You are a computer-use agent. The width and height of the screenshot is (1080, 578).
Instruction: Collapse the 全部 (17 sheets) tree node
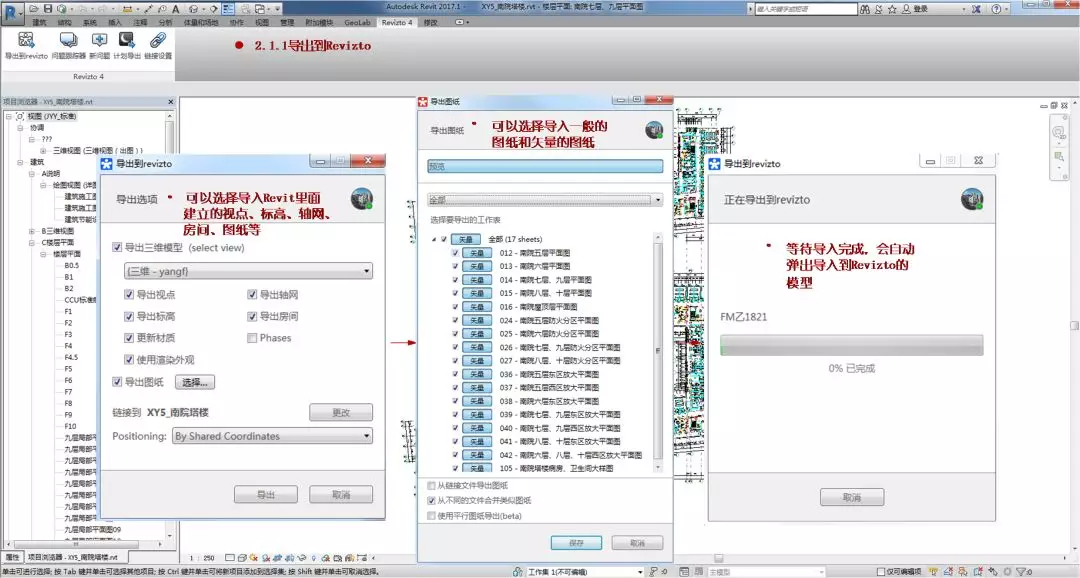(434, 240)
